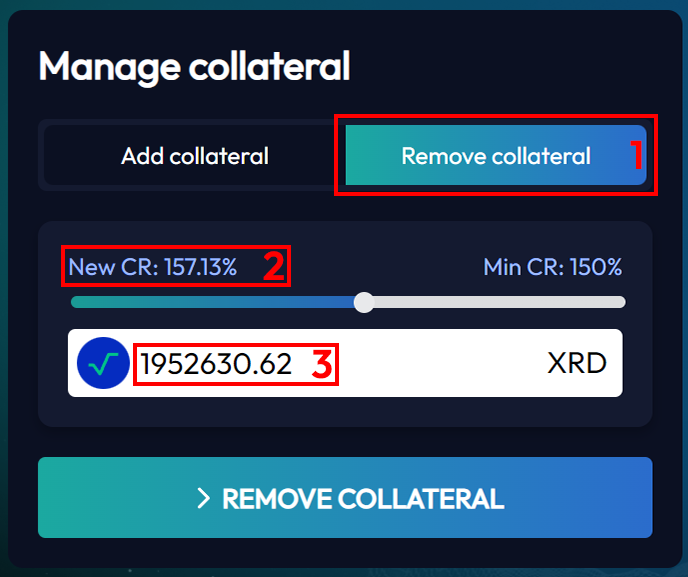Click the far left start of CR slider
This screenshot has width=688, height=577.
coord(76,302)
